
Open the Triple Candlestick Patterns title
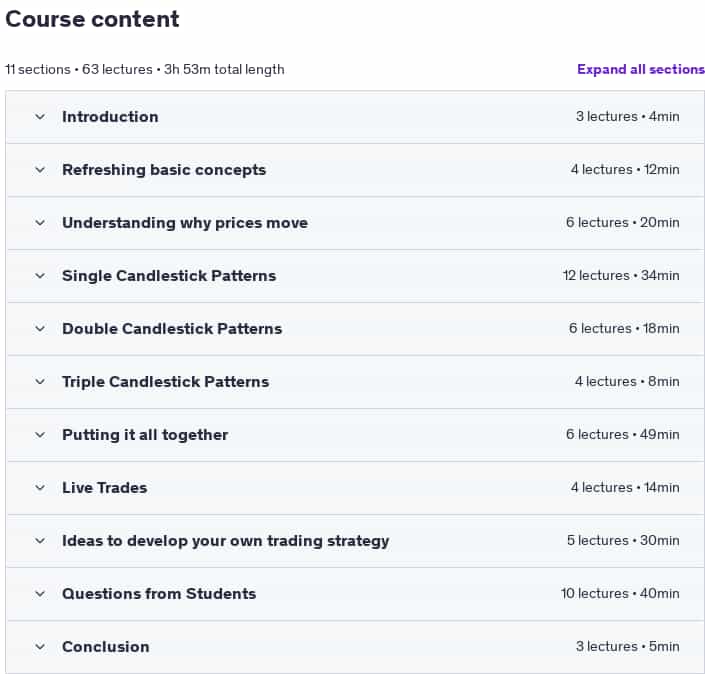165,382
